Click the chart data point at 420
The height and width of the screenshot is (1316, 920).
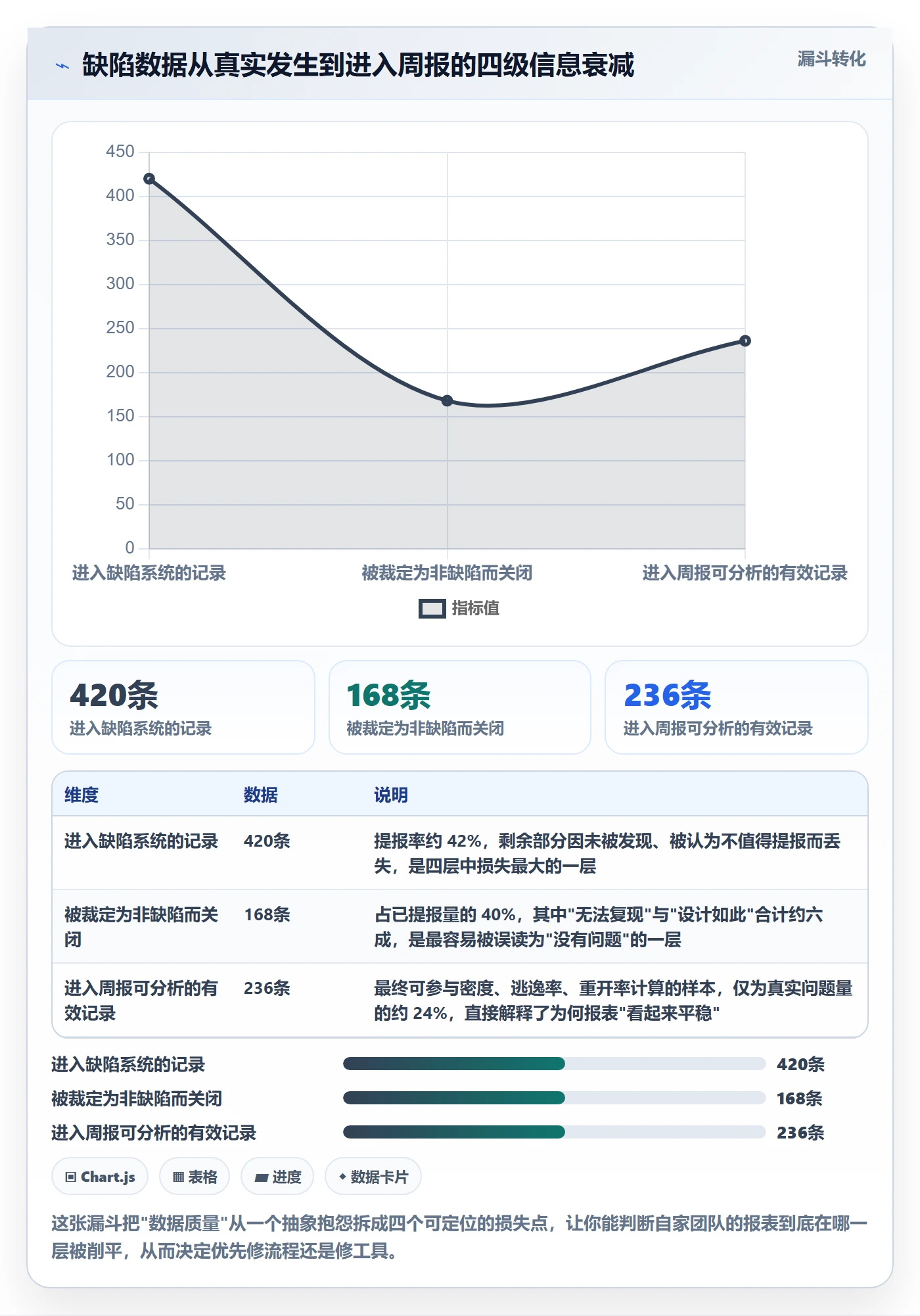click(x=149, y=179)
